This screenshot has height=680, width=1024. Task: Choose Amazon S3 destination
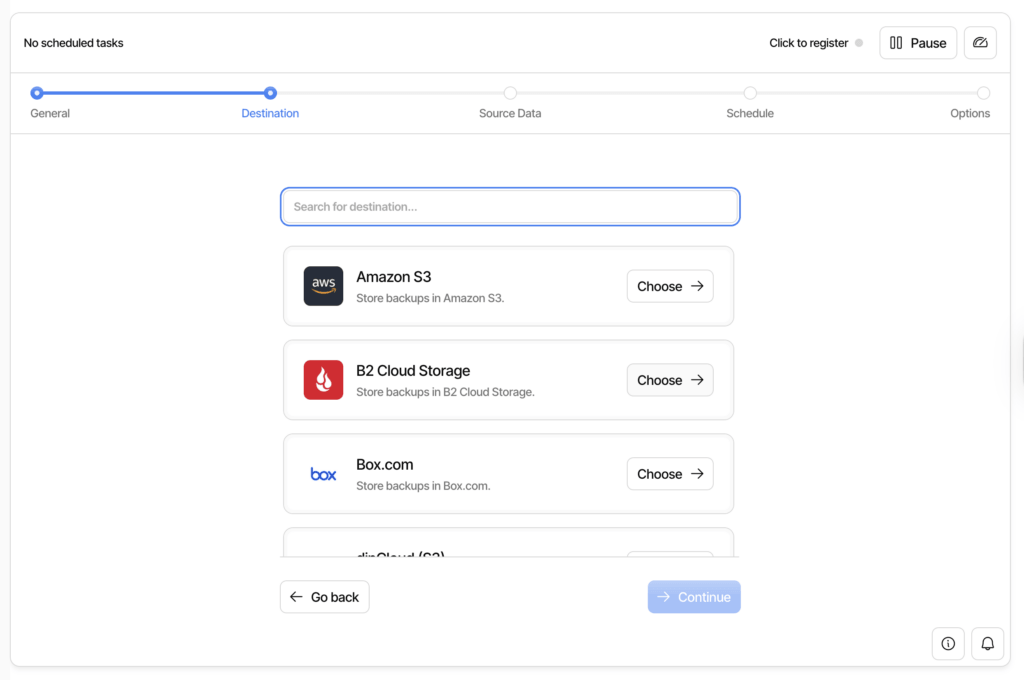pyautogui.click(x=670, y=286)
